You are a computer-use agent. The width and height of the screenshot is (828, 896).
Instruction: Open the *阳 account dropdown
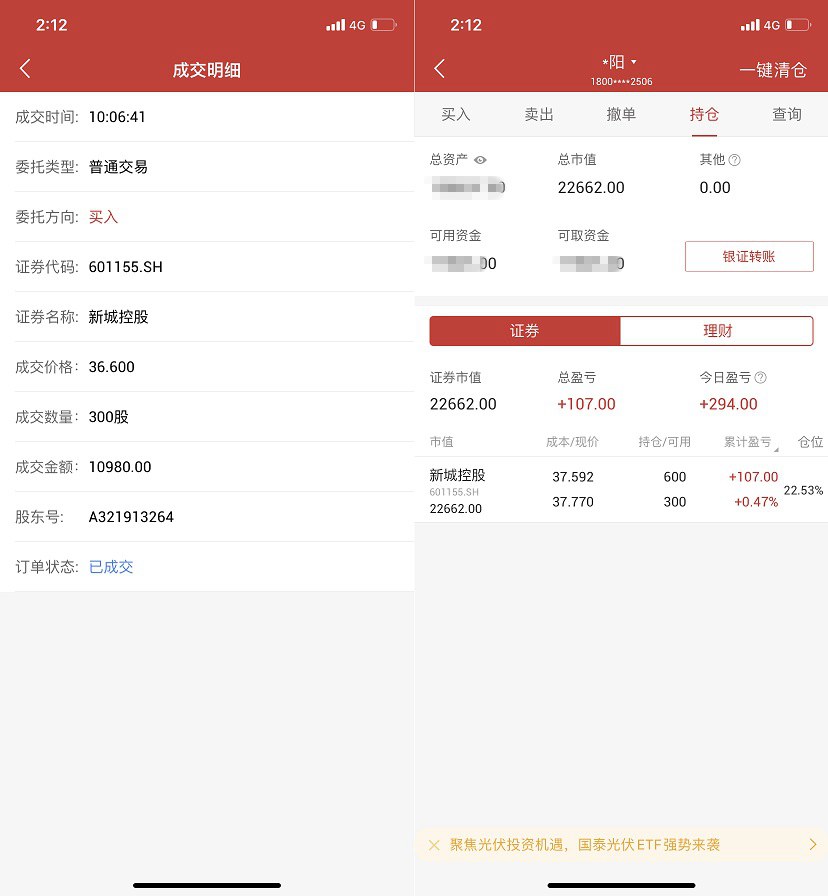coord(620,61)
